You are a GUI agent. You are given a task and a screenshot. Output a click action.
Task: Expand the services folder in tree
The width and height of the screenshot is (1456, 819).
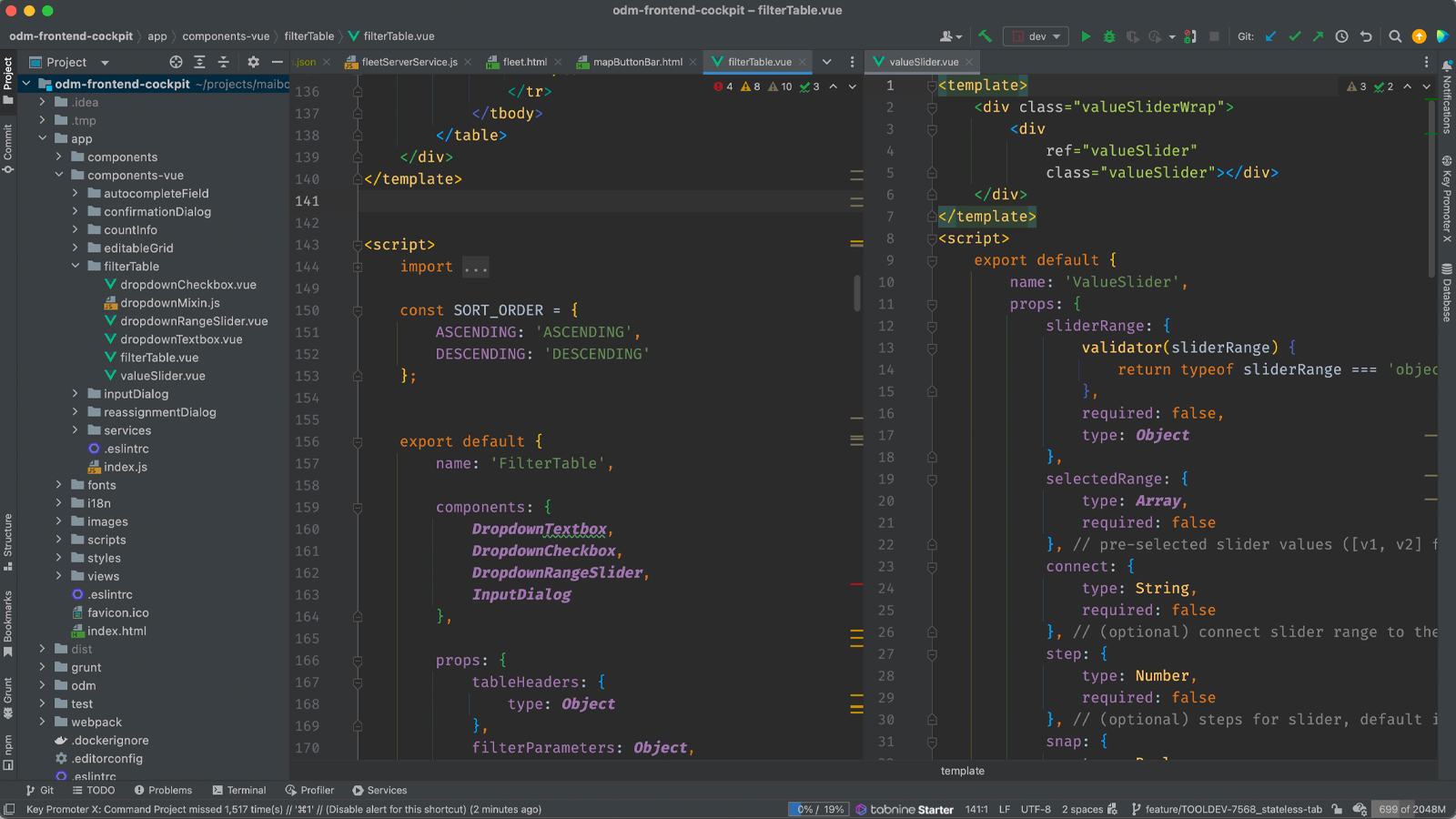pos(76,430)
